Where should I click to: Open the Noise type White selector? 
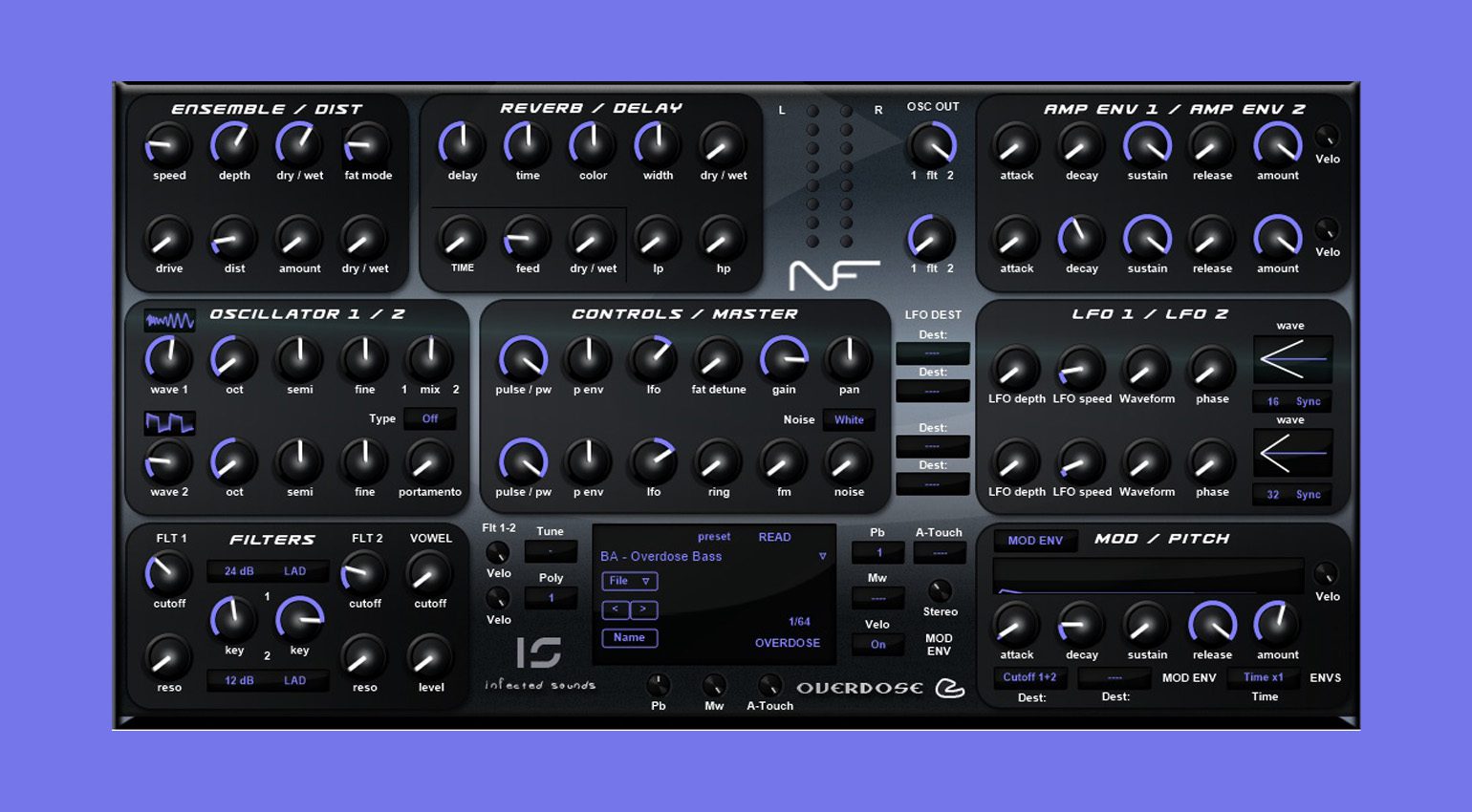(x=849, y=419)
